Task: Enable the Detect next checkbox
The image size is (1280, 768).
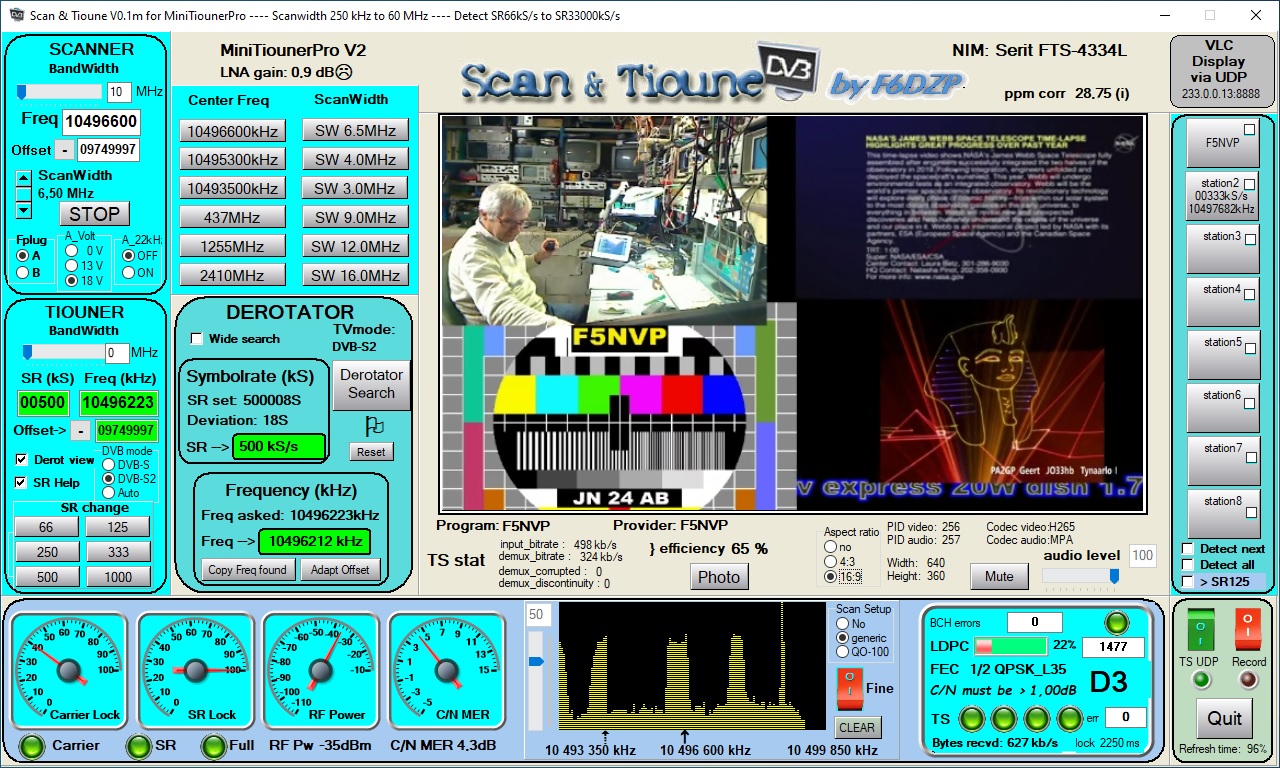Action: (x=1188, y=549)
